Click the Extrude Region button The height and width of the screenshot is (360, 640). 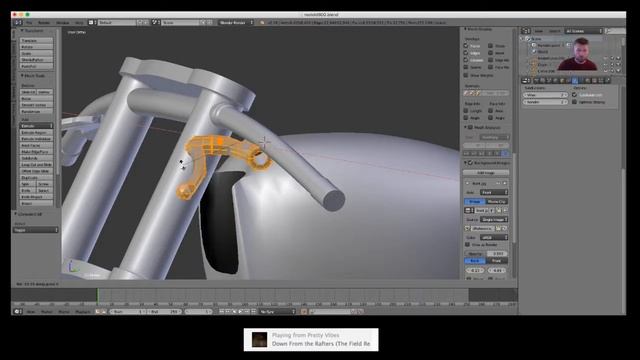[36, 132]
